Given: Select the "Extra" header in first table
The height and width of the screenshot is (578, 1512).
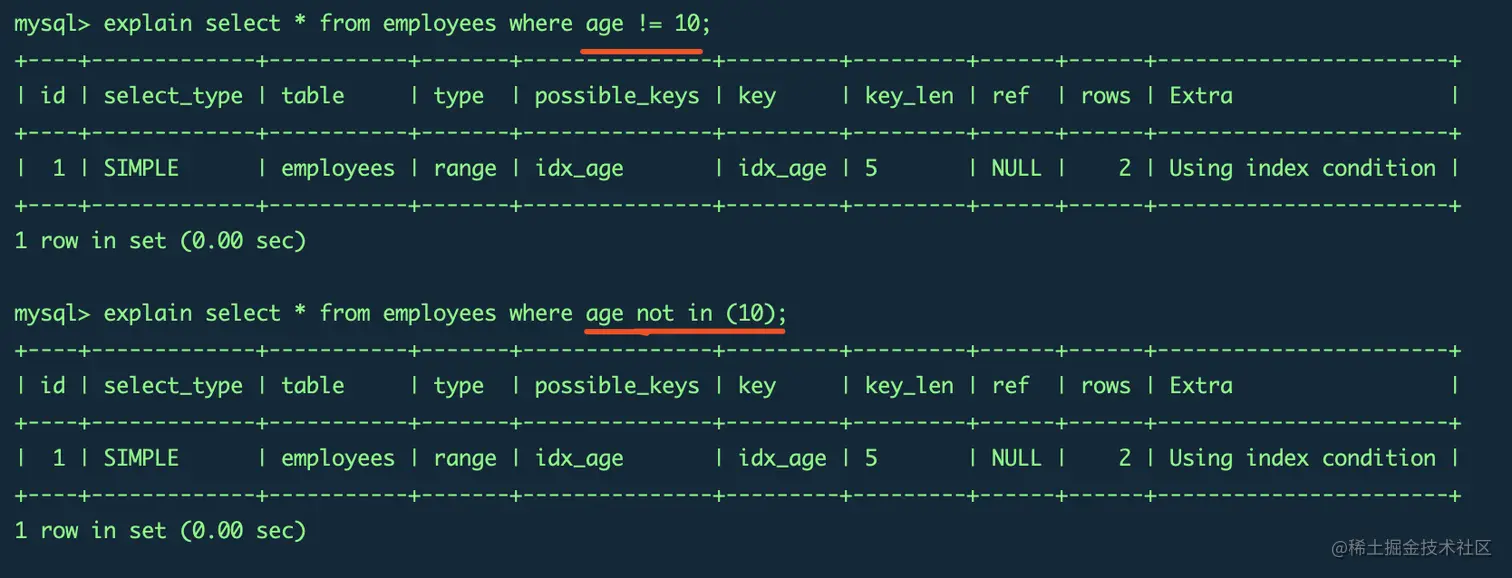Looking at the screenshot, I should coord(1201,96).
